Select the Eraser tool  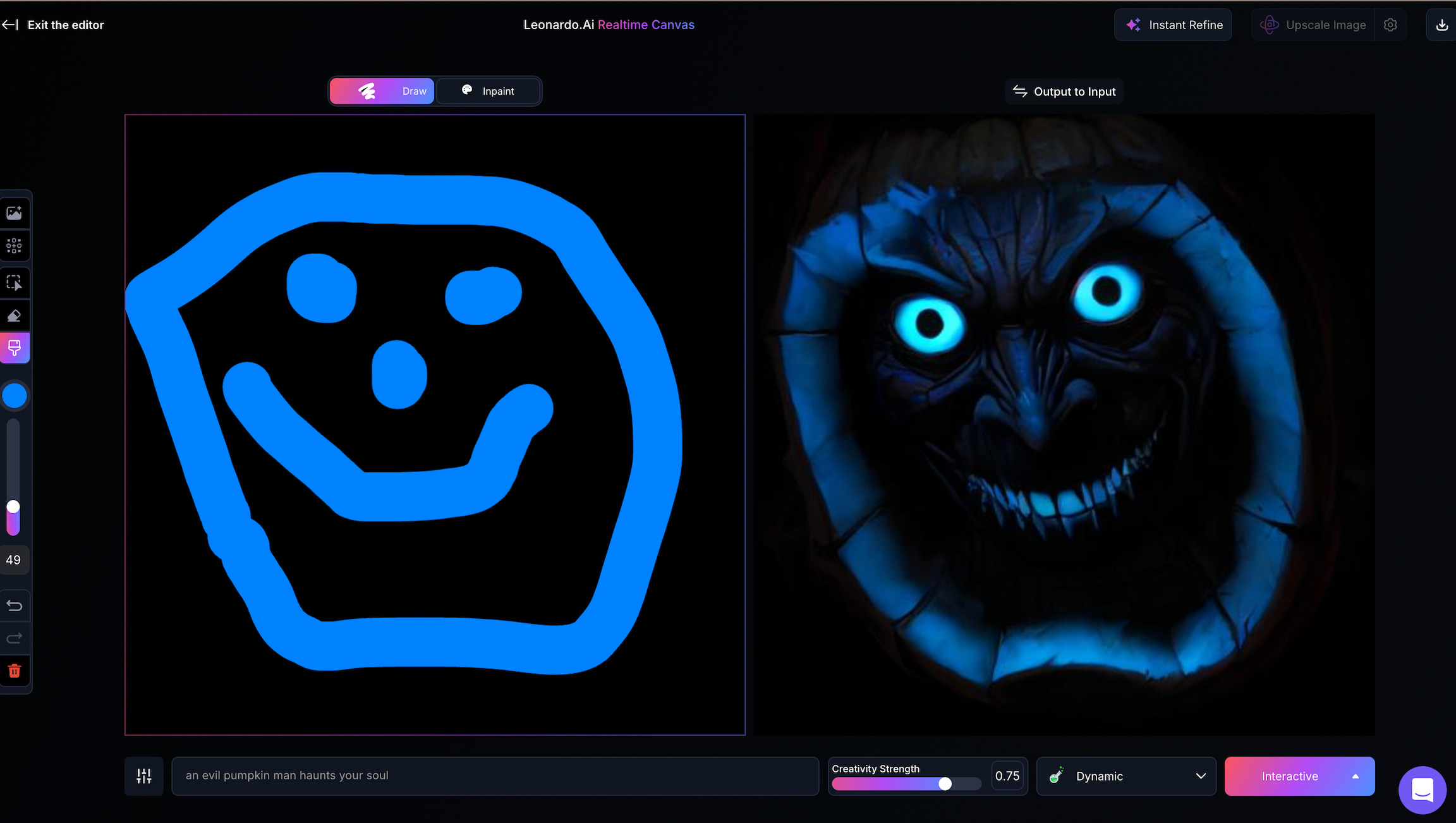click(x=14, y=315)
